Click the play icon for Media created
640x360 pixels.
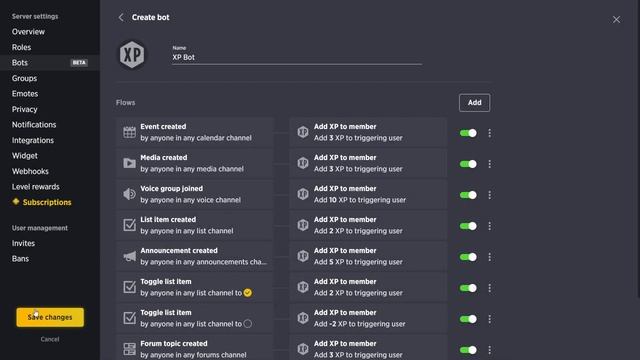(x=129, y=163)
